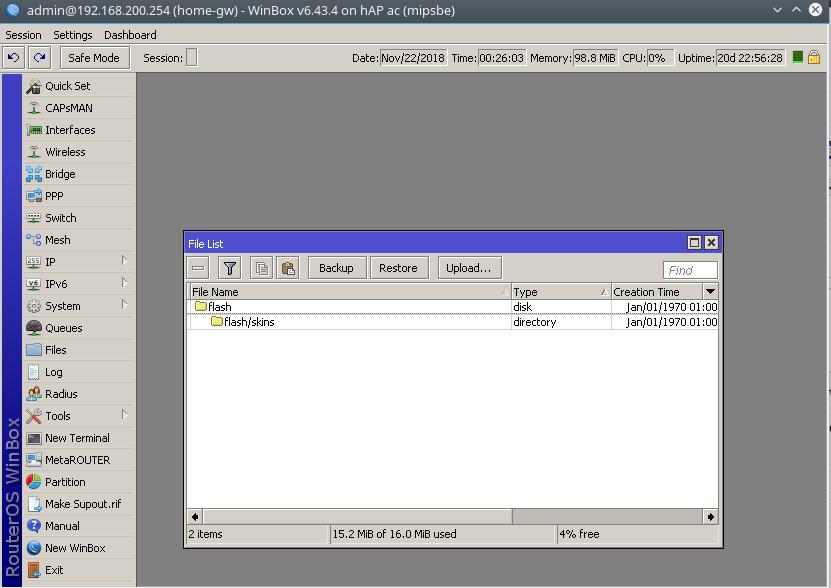Maximize the File List window
Image resolution: width=831 pixels, height=588 pixels.
point(694,243)
